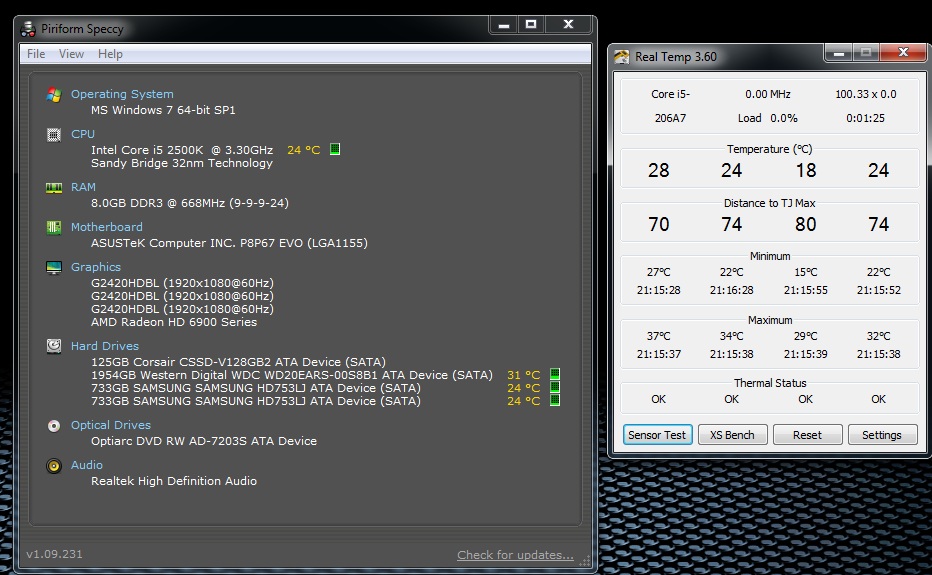The image size is (932, 575).
Task: Open the File menu in Speccy
Action: (36, 54)
